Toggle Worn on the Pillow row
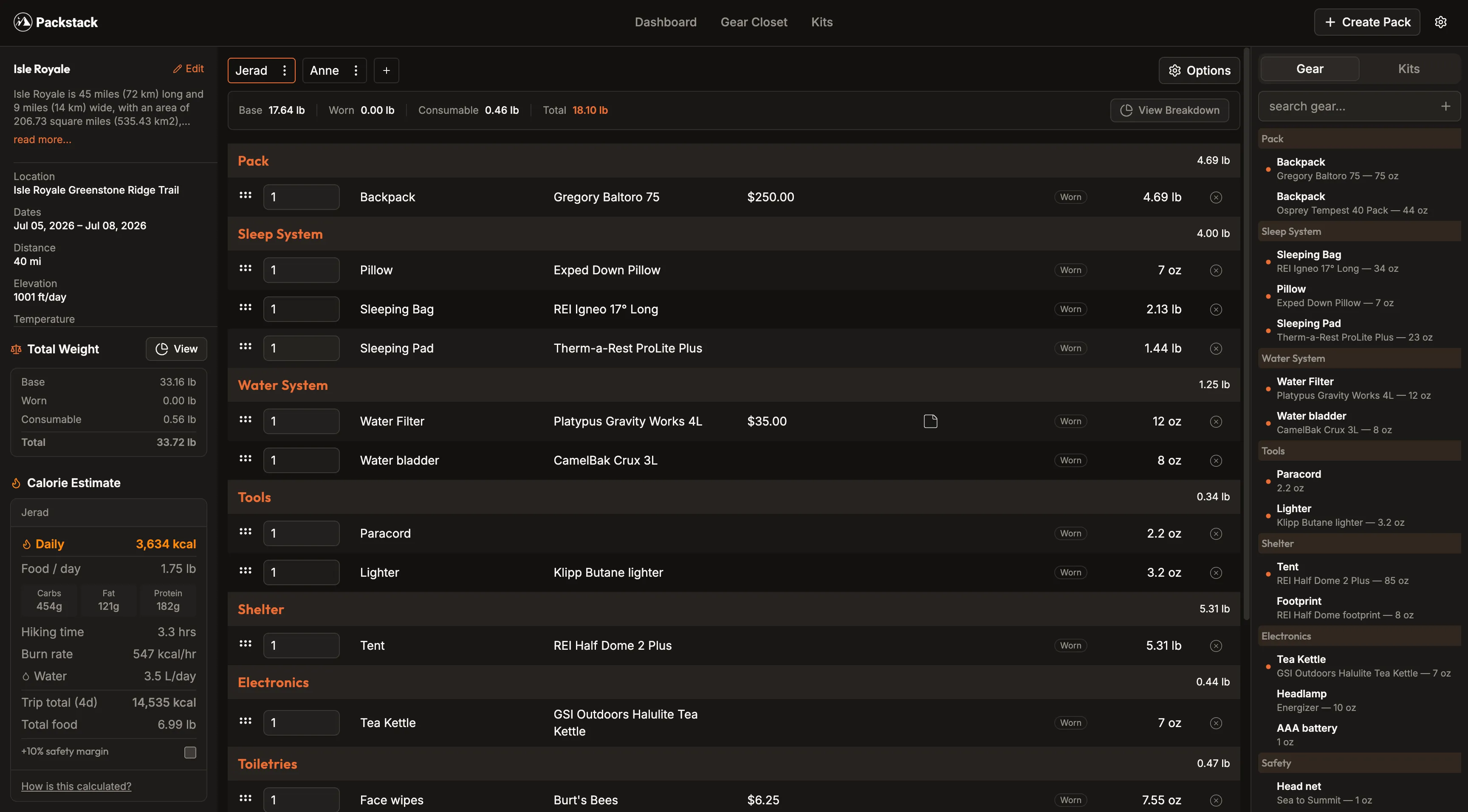 point(1070,270)
